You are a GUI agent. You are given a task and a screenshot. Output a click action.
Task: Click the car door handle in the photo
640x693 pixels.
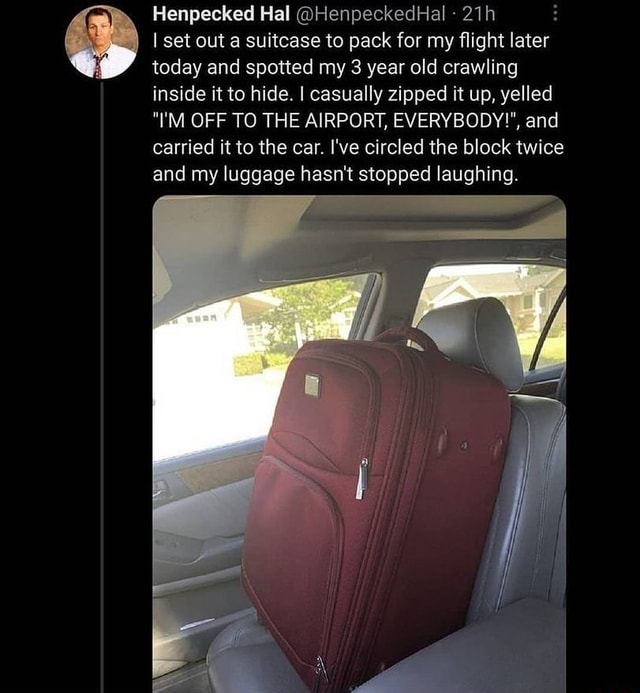click(x=160, y=489)
